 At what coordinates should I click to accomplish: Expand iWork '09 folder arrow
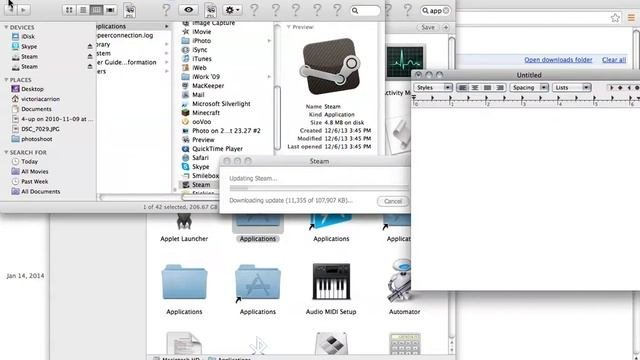coord(269,77)
